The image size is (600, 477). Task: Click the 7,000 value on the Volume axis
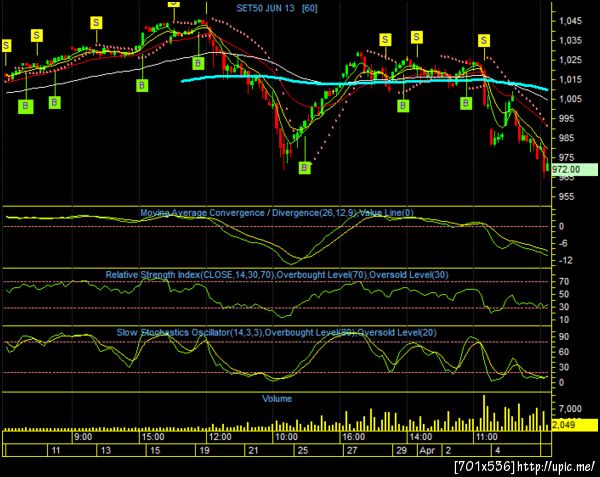click(570, 409)
